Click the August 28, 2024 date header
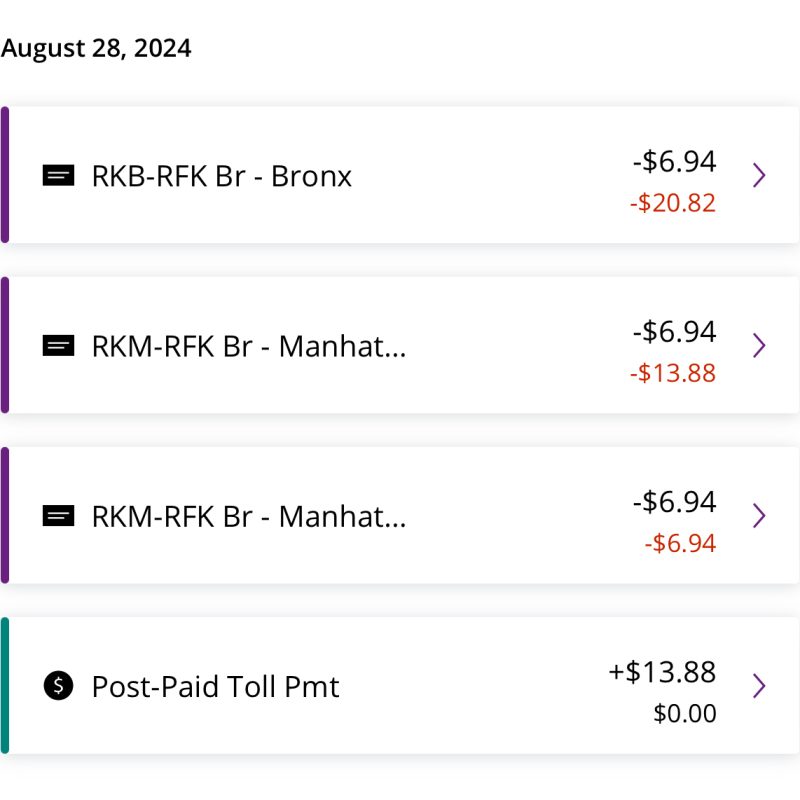Screen dimensions: 800x800 click(x=96, y=49)
